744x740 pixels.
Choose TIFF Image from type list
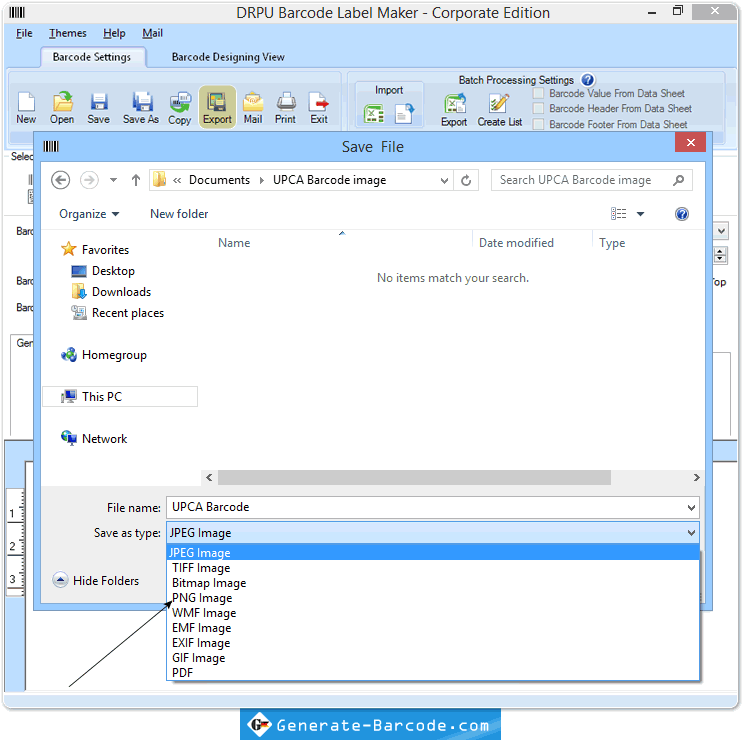point(433,568)
